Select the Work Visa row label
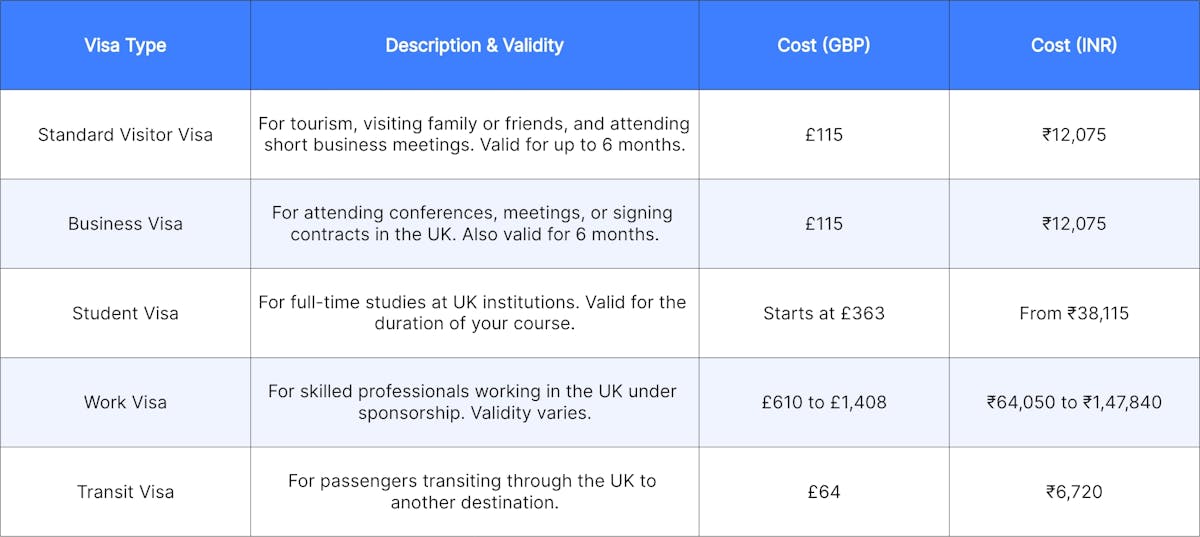 (x=125, y=402)
